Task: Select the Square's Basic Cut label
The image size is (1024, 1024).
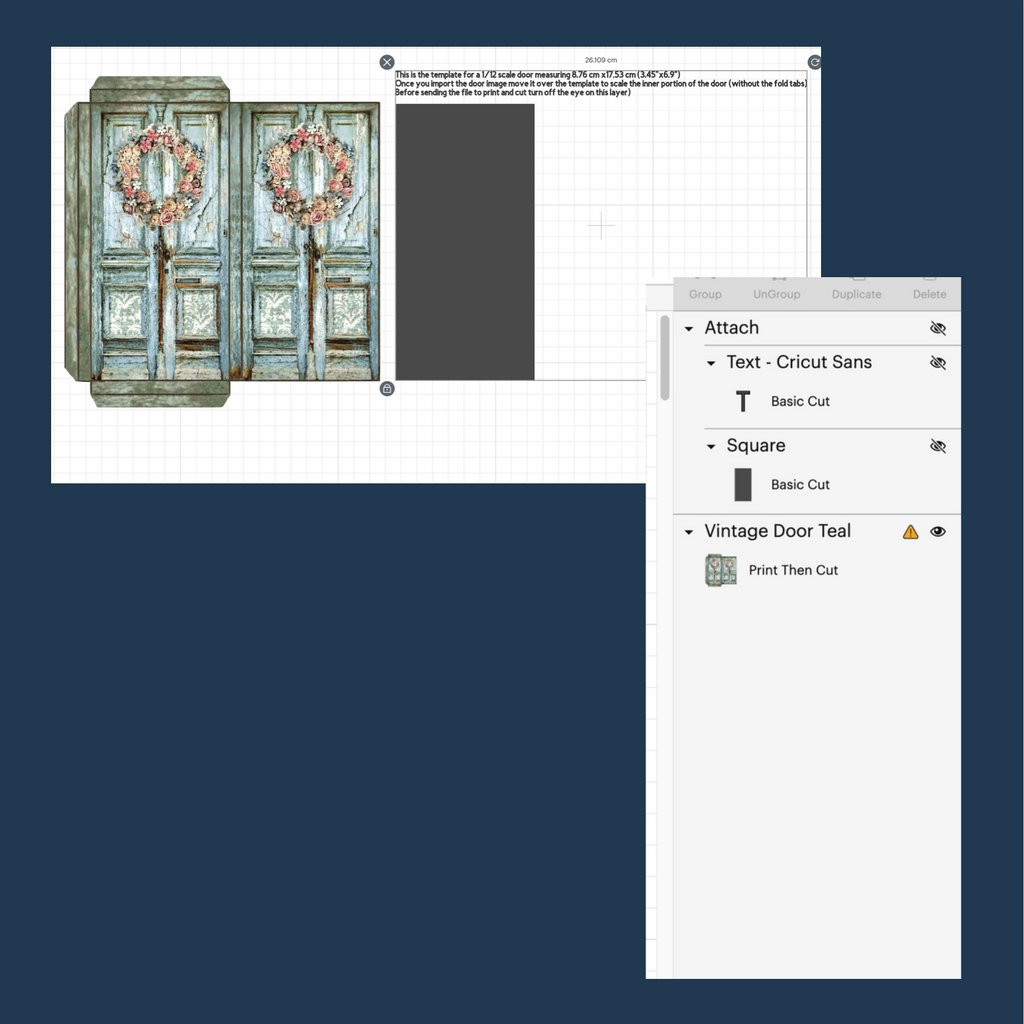Action: [x=800, y=485]
